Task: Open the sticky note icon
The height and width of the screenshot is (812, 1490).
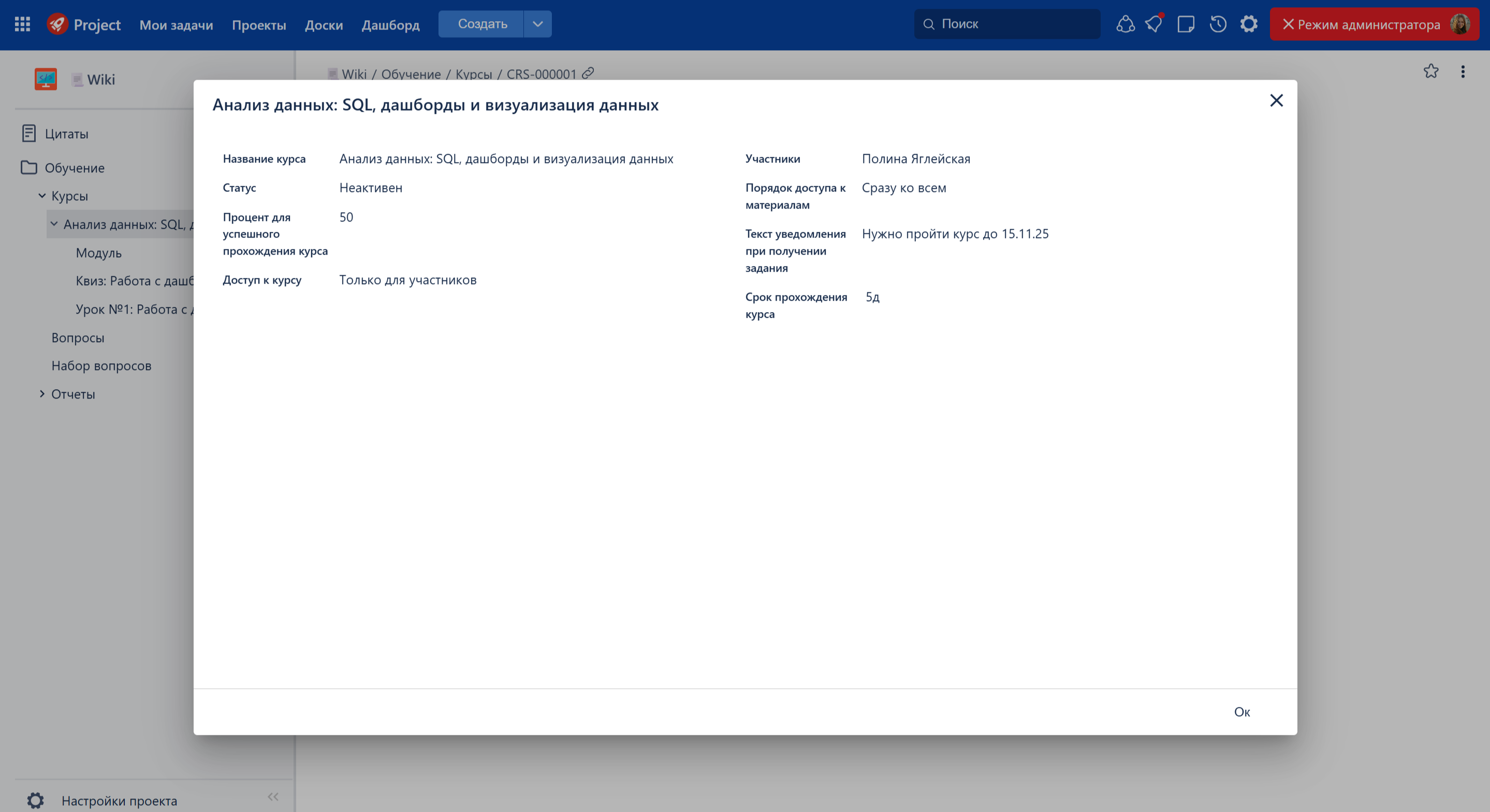Action: click(1186, 24)
